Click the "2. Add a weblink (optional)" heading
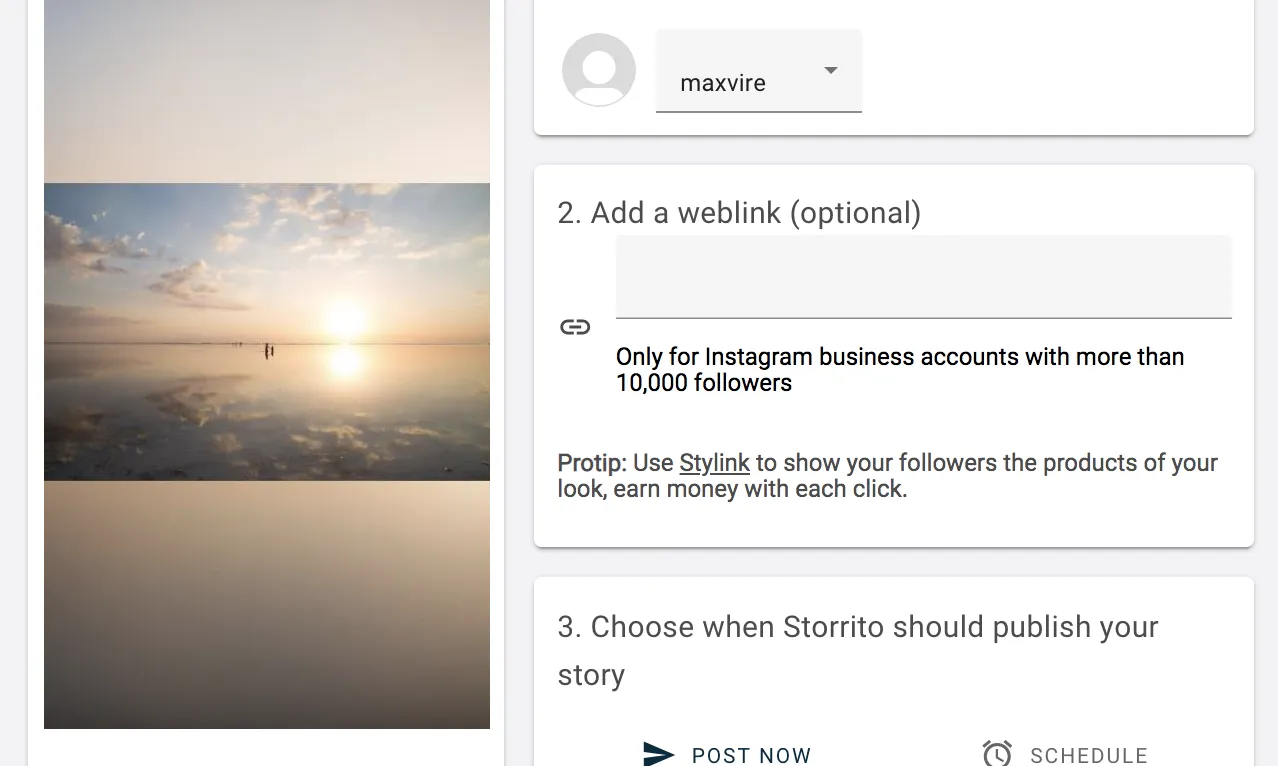Screen dimensions: 1278x766 click(739, 213)
